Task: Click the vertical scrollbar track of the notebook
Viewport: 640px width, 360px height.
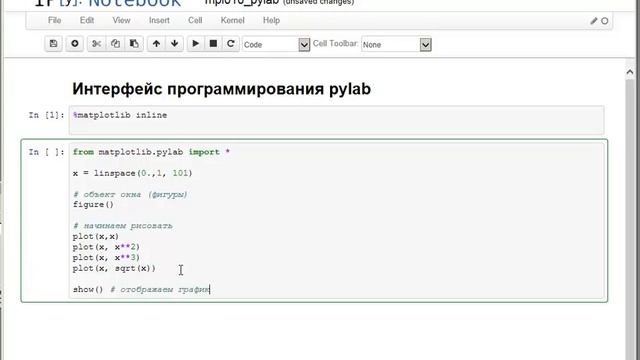Action: (629, 220)
